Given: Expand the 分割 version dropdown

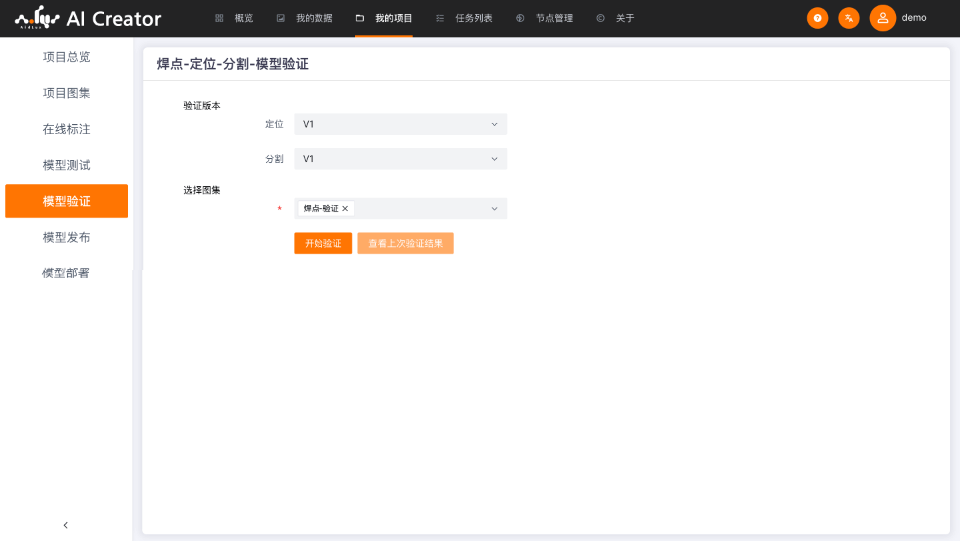Looking at the screenshot, I should pos(400,159).
